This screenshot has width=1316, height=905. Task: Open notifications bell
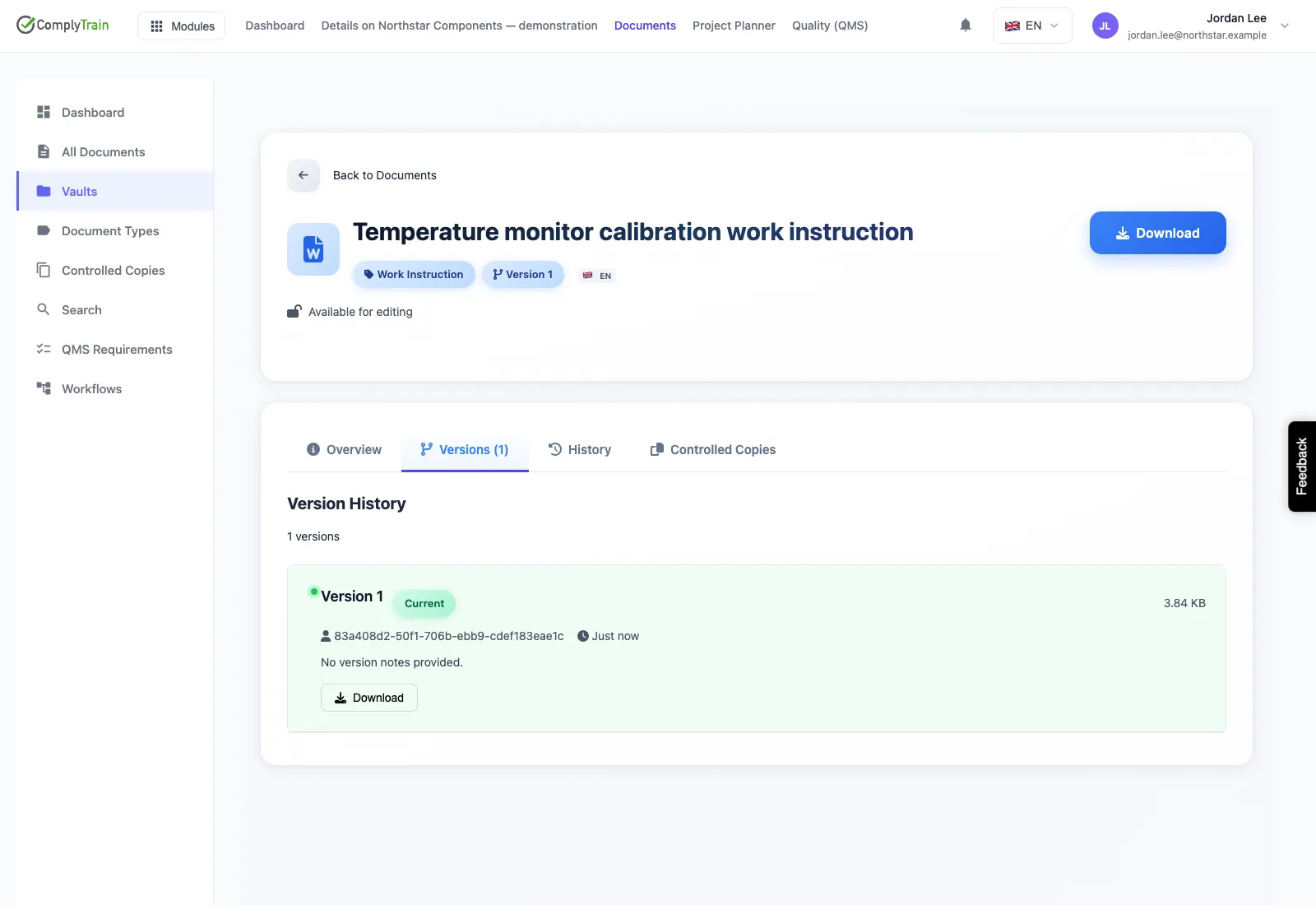coord(966,26)
